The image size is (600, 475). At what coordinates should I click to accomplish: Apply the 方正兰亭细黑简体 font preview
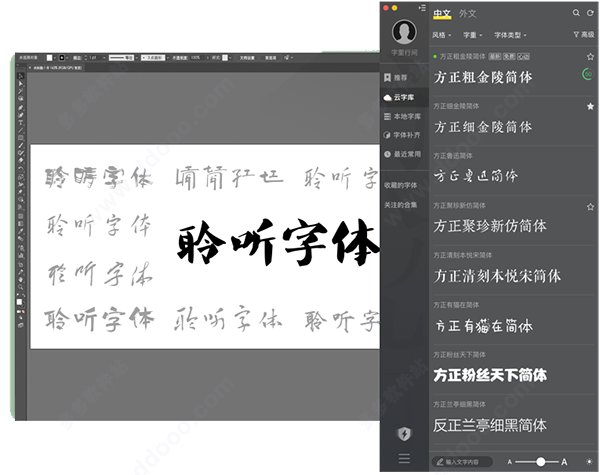pos(490,425)
